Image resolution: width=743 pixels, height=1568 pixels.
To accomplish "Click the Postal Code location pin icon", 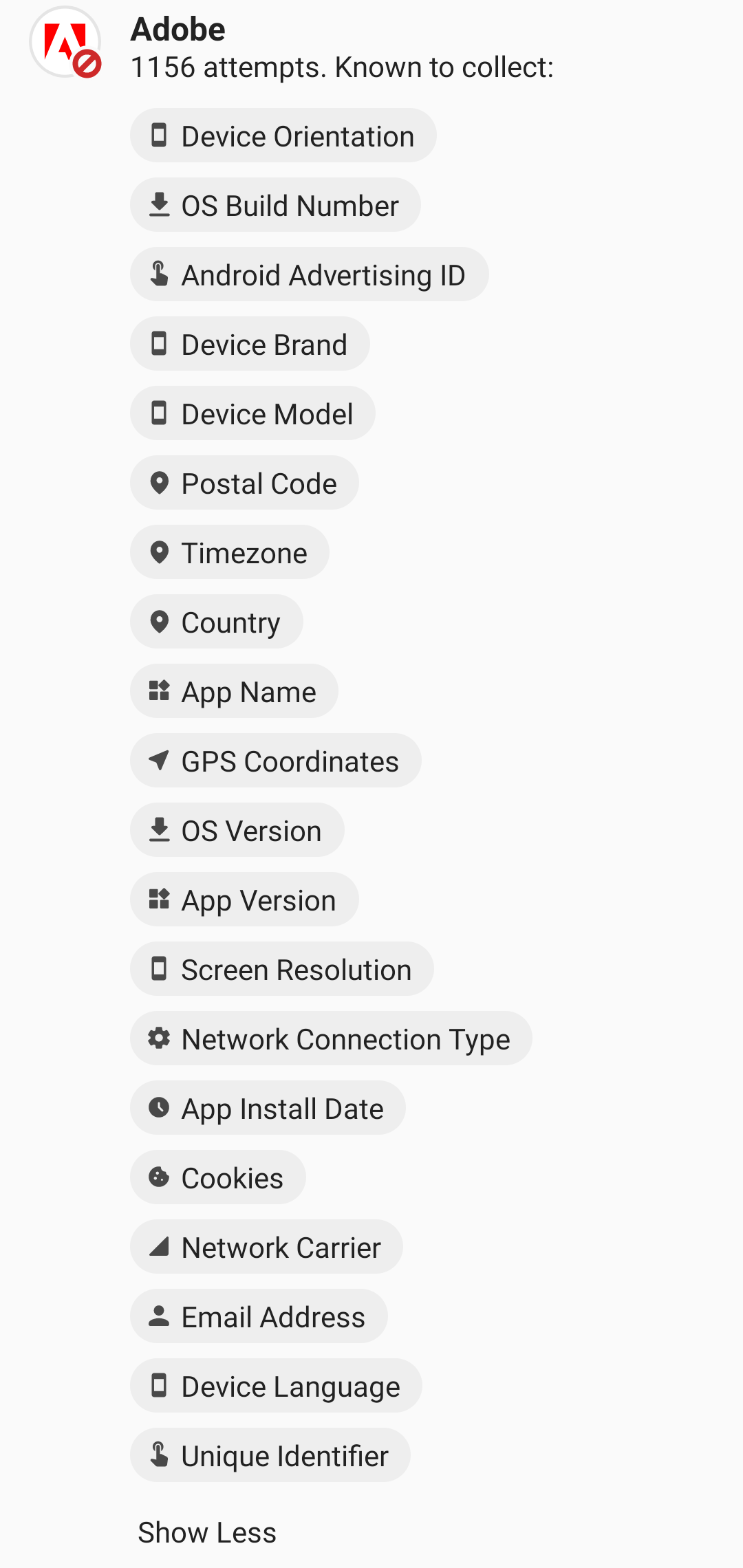I will coord(159,483).
